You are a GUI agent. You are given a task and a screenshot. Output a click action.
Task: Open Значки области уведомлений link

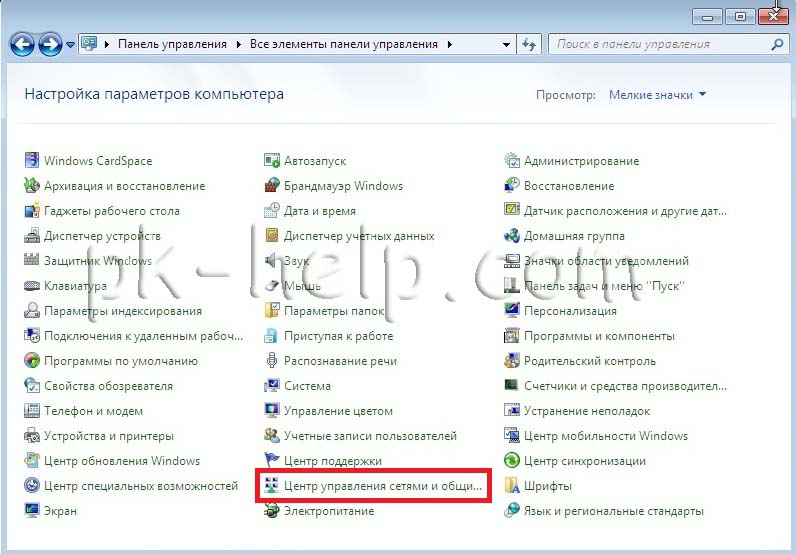[606, 261]
